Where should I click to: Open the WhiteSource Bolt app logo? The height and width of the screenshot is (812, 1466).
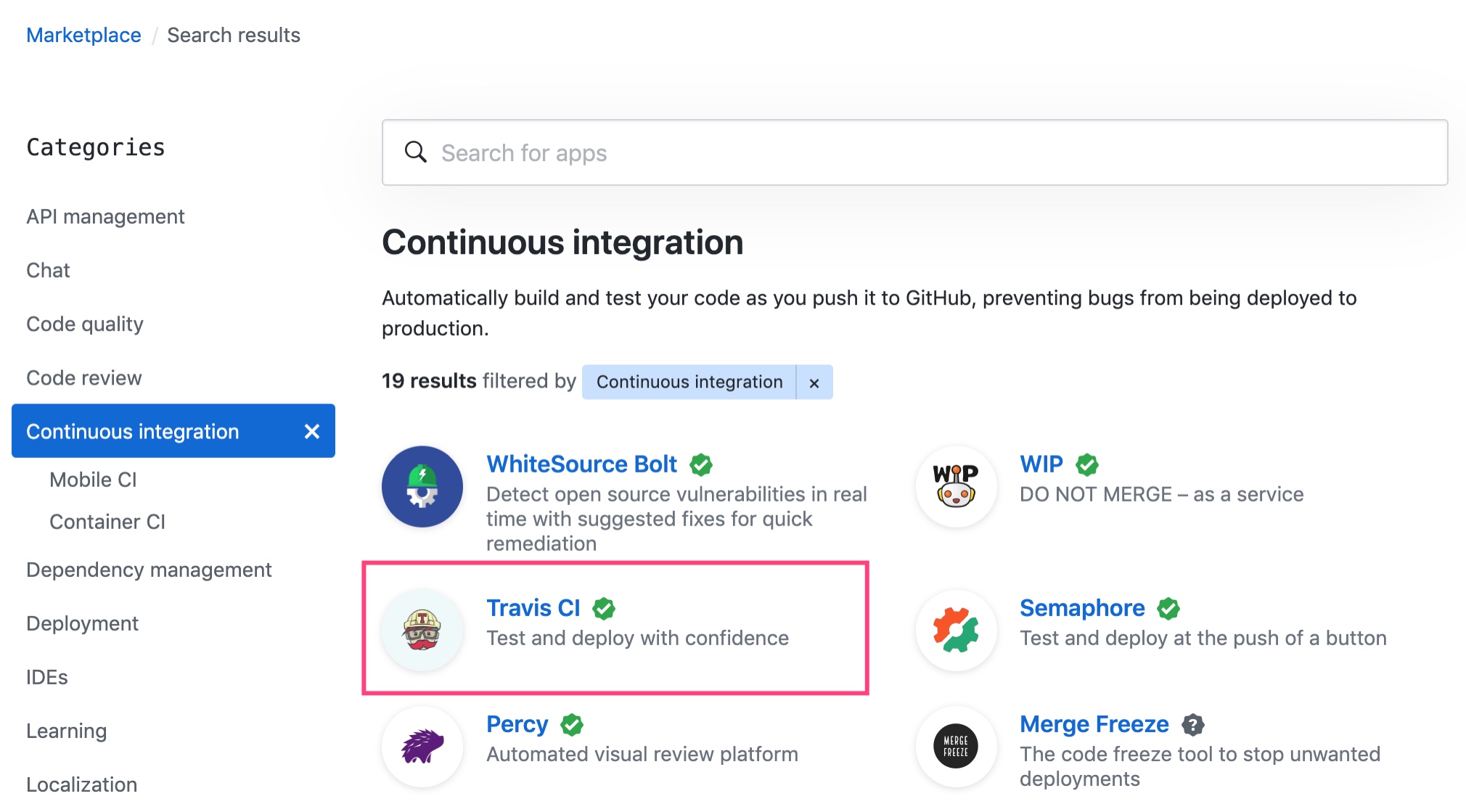(422, 486)
